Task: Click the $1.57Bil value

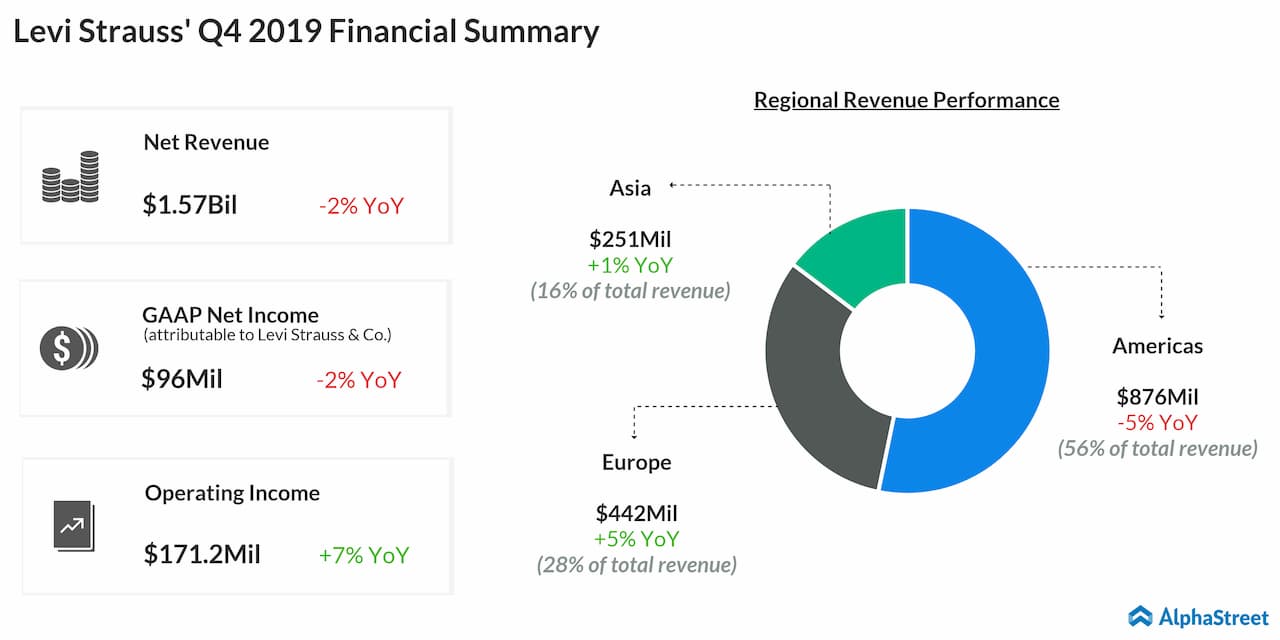Action: coord(190,206)
